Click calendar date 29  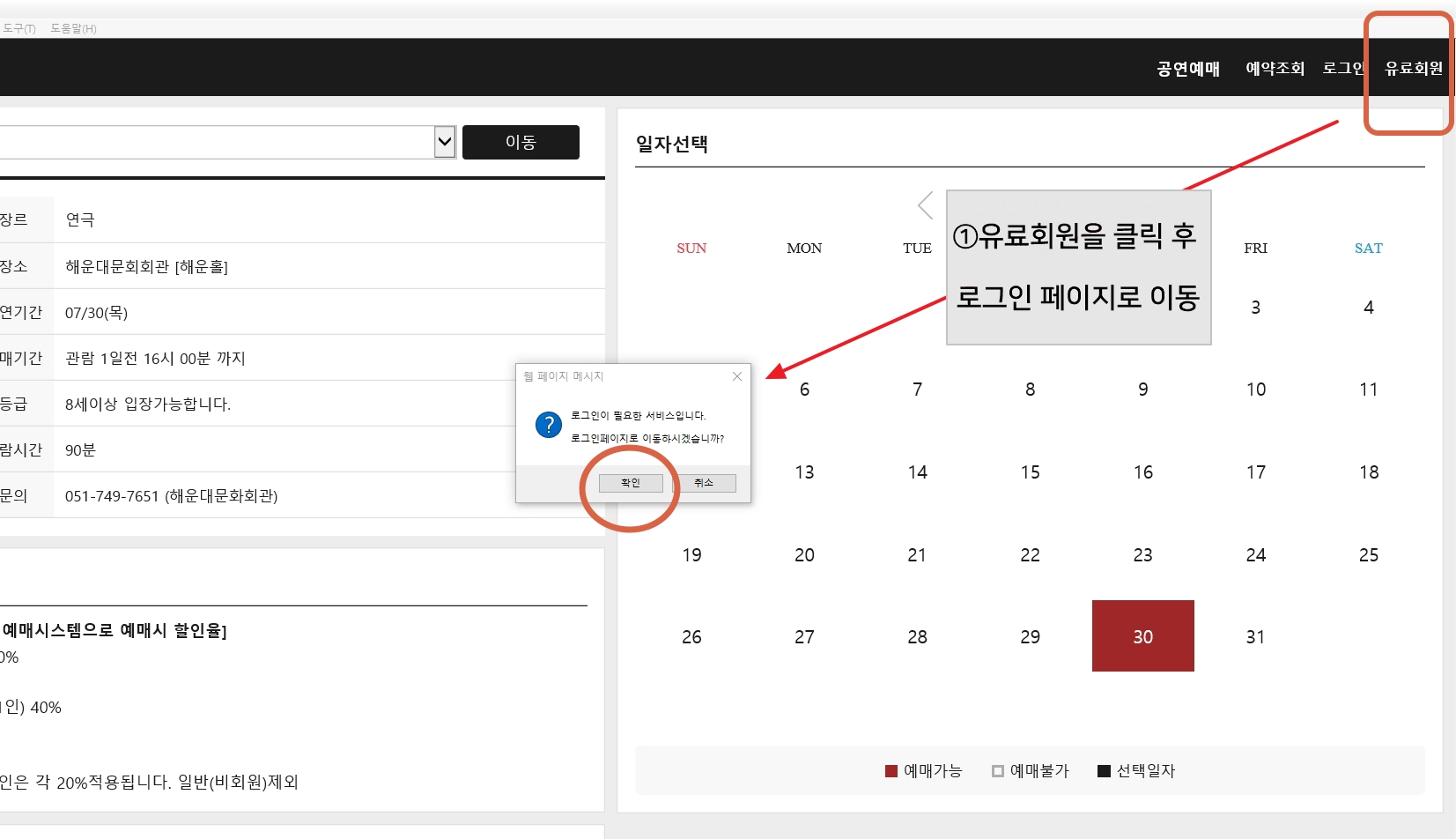[x=1030, y=637]
